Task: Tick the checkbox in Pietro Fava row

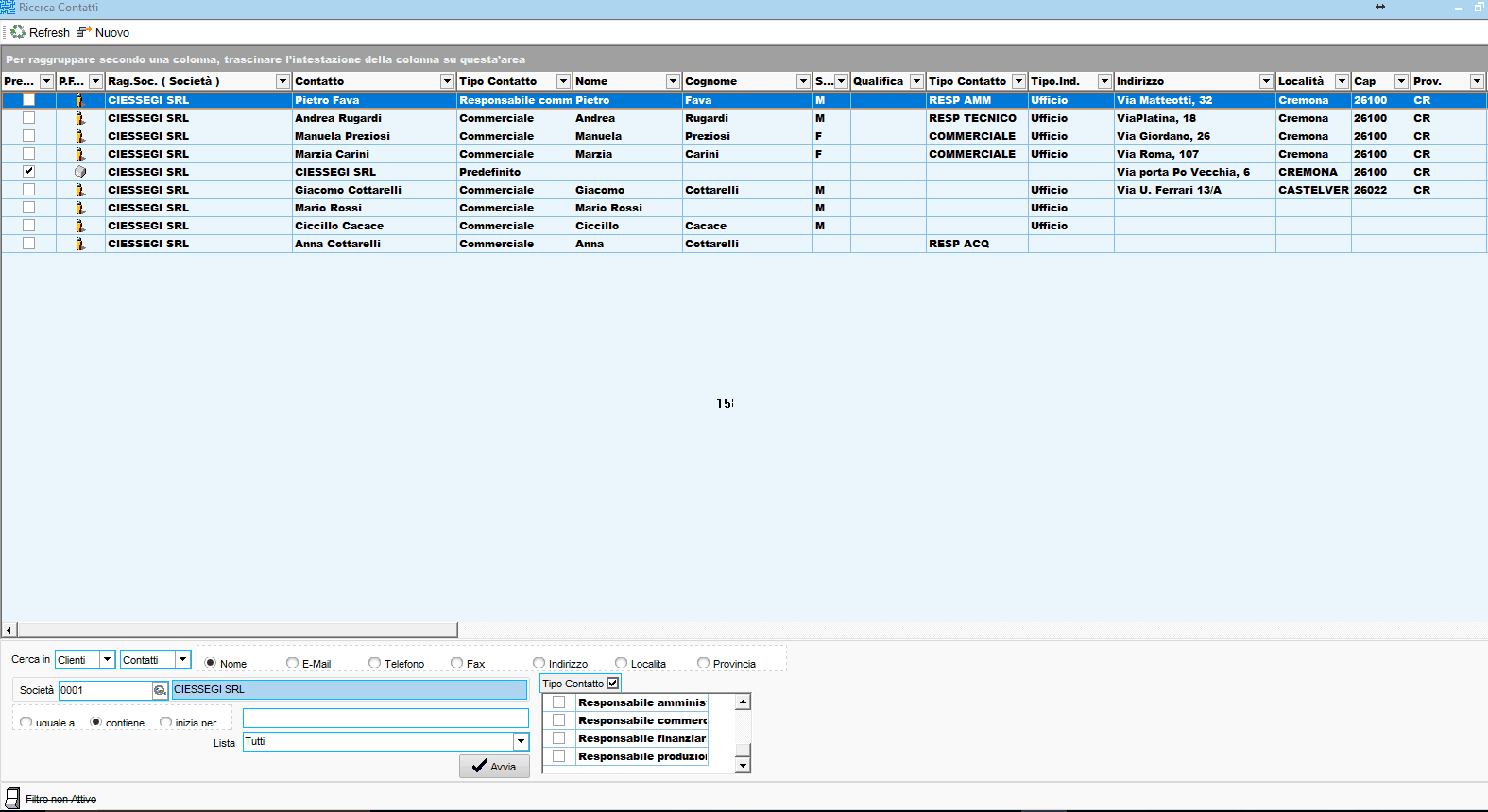Action: pos(28,100)
